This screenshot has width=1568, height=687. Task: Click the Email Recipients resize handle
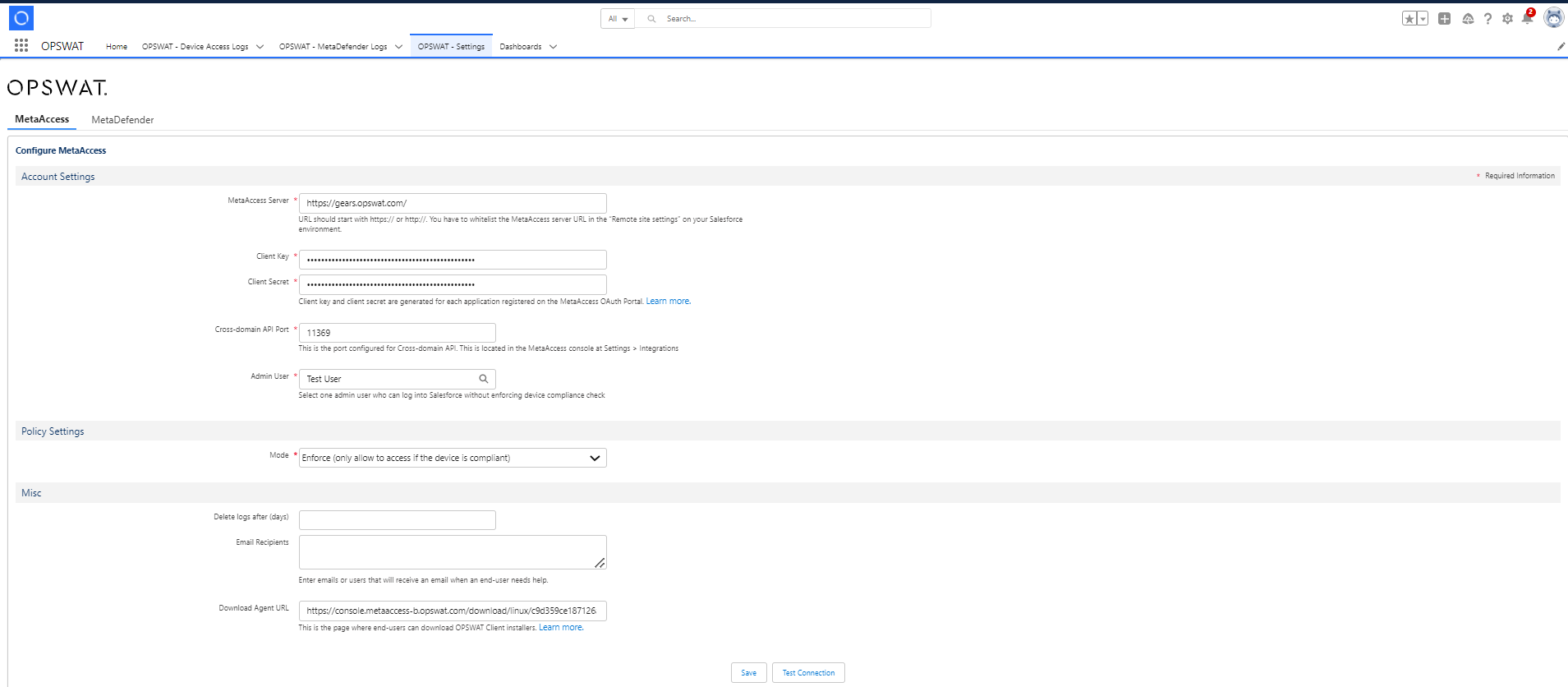click(600, 563)
